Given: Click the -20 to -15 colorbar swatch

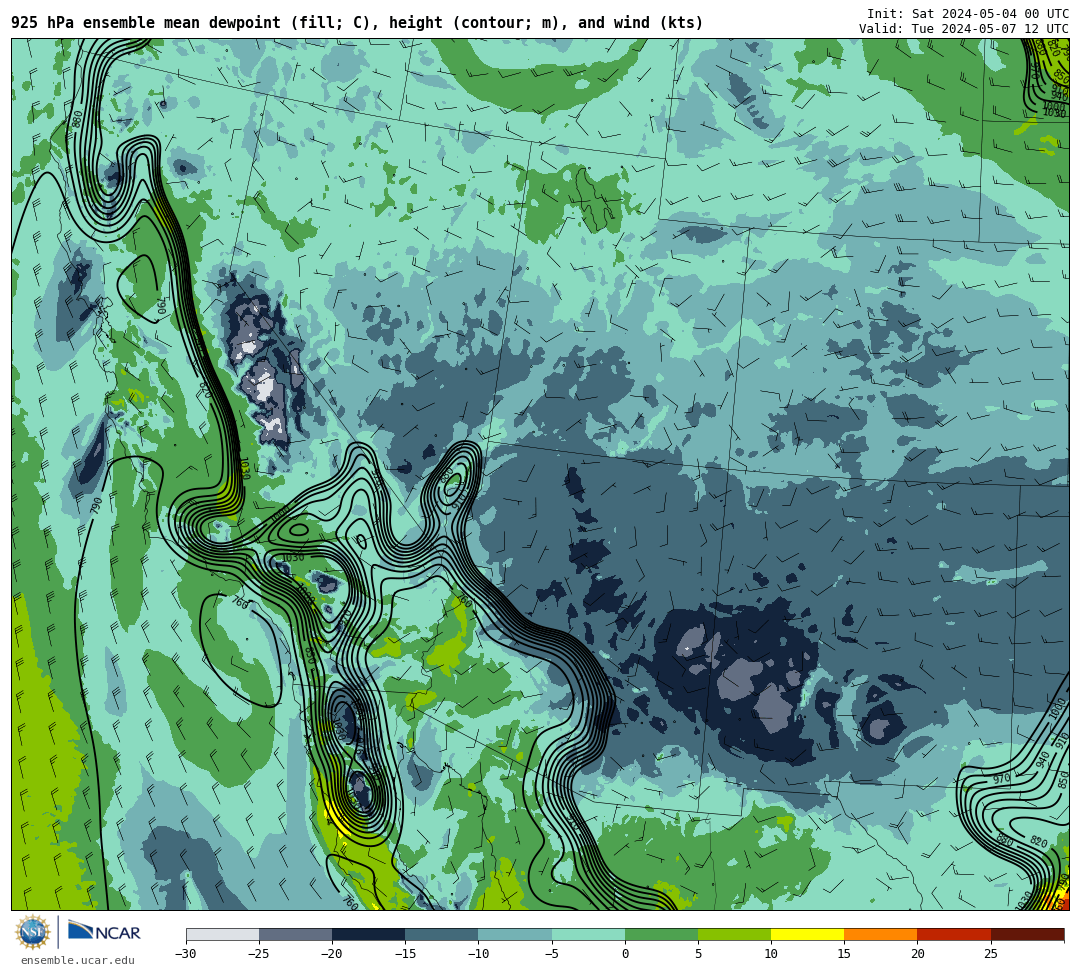Looking at the screenshot, I should (x=368, y=934).
